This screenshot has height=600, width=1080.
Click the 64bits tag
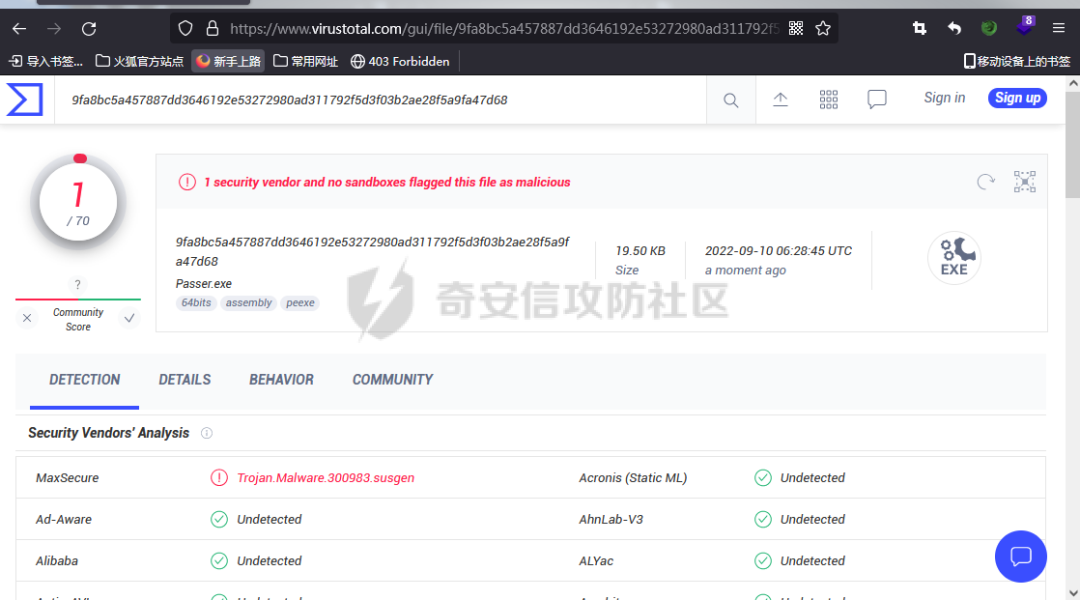[x=196, y=302]
